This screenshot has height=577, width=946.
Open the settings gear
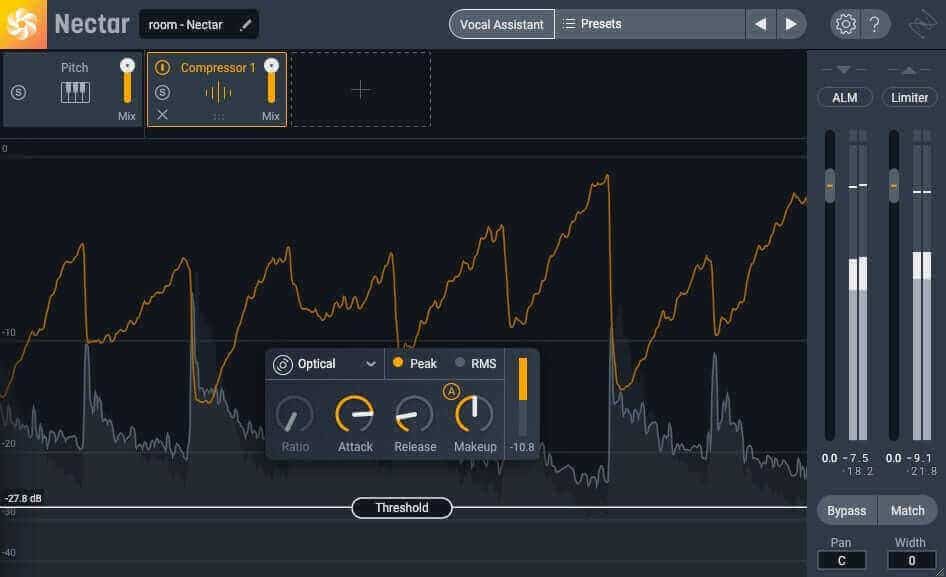pyautogui.click(x=845, y=24)
